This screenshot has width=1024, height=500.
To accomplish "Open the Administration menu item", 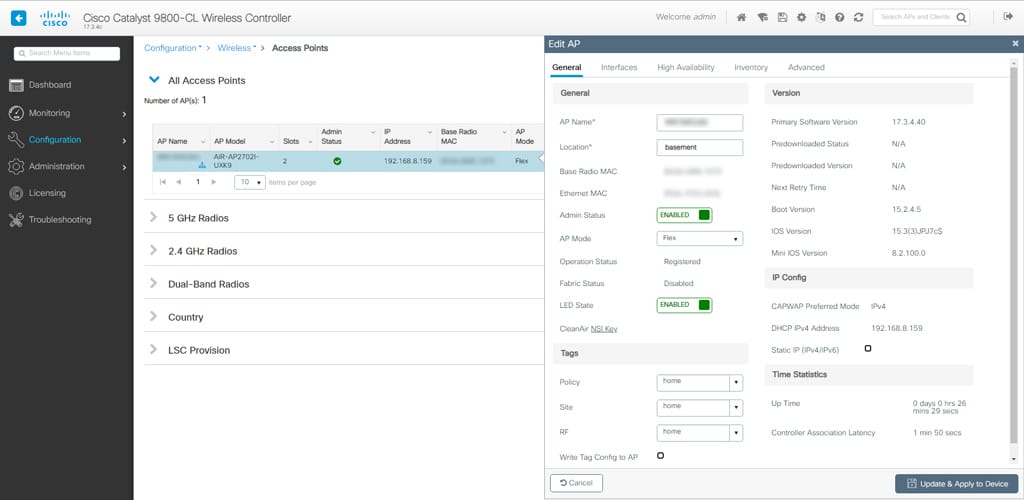I will [67, 166].
